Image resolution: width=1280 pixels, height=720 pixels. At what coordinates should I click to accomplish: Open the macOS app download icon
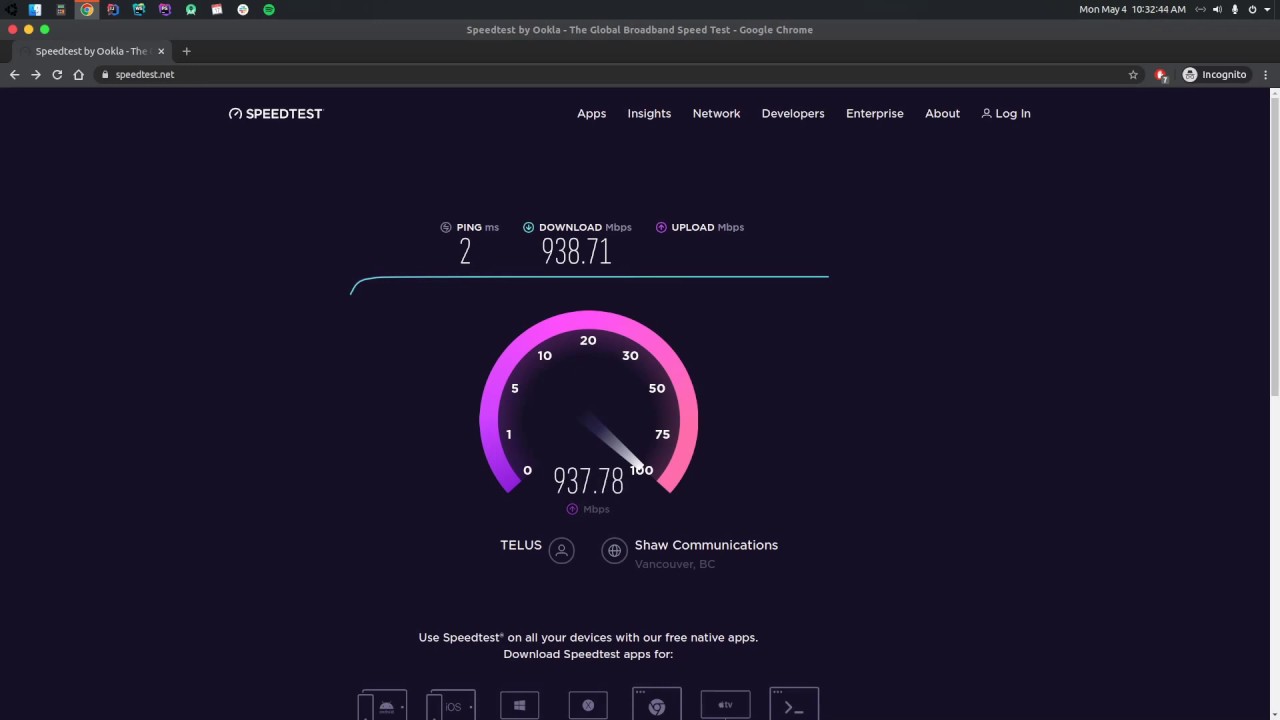pos(588,705)
